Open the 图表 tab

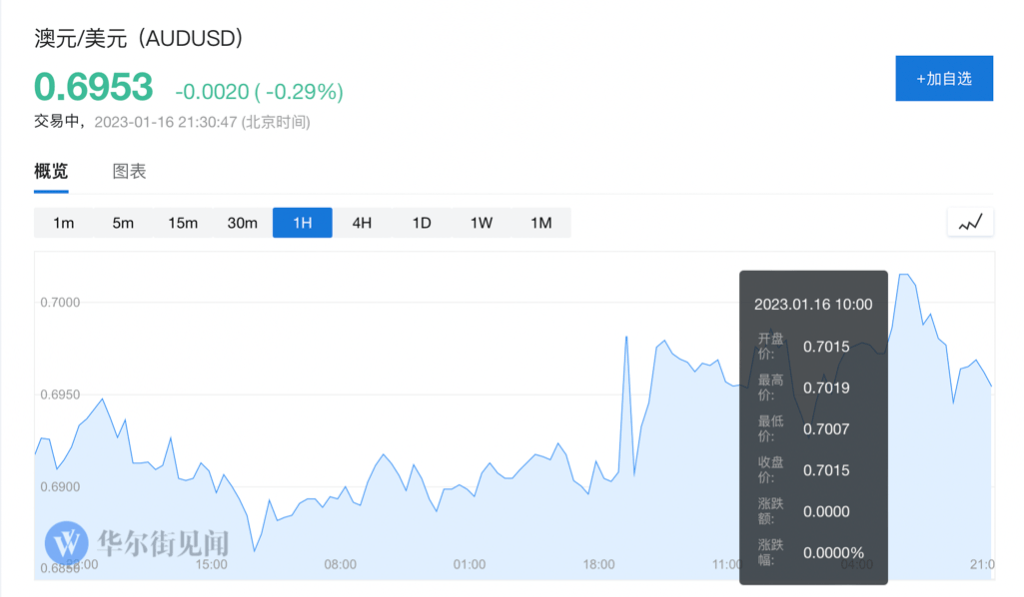point(129,171)
